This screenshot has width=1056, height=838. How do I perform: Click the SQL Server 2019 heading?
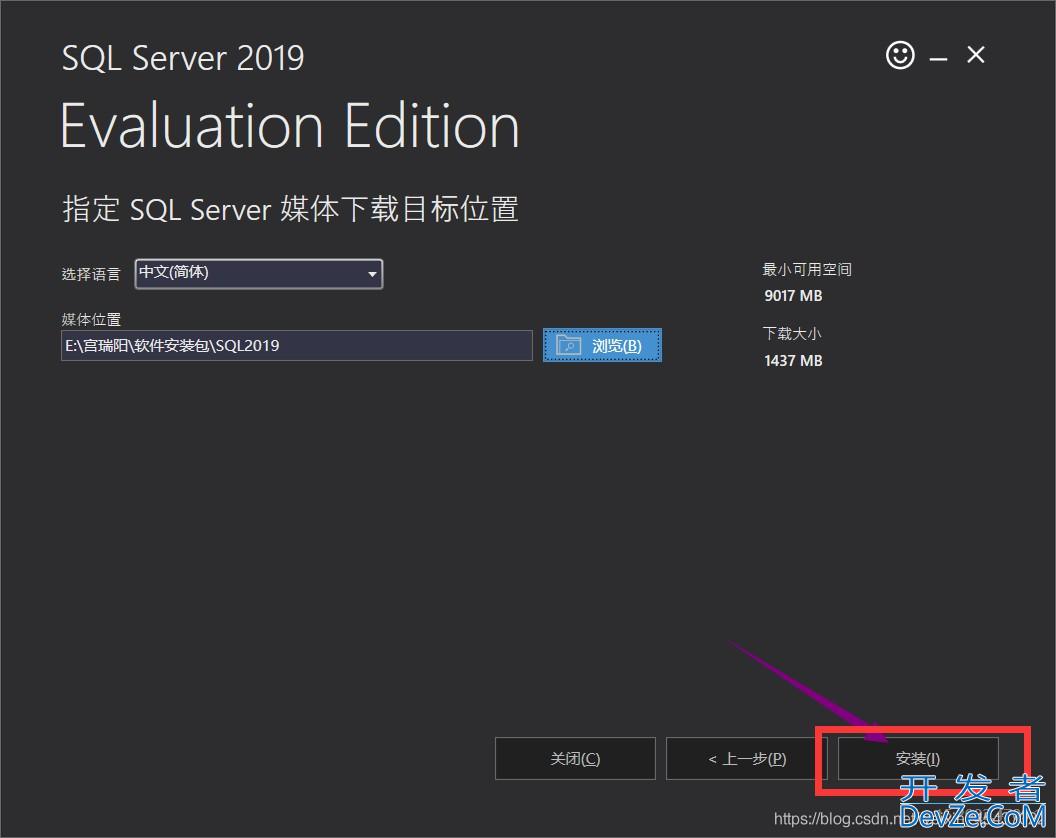click(183, 58)
